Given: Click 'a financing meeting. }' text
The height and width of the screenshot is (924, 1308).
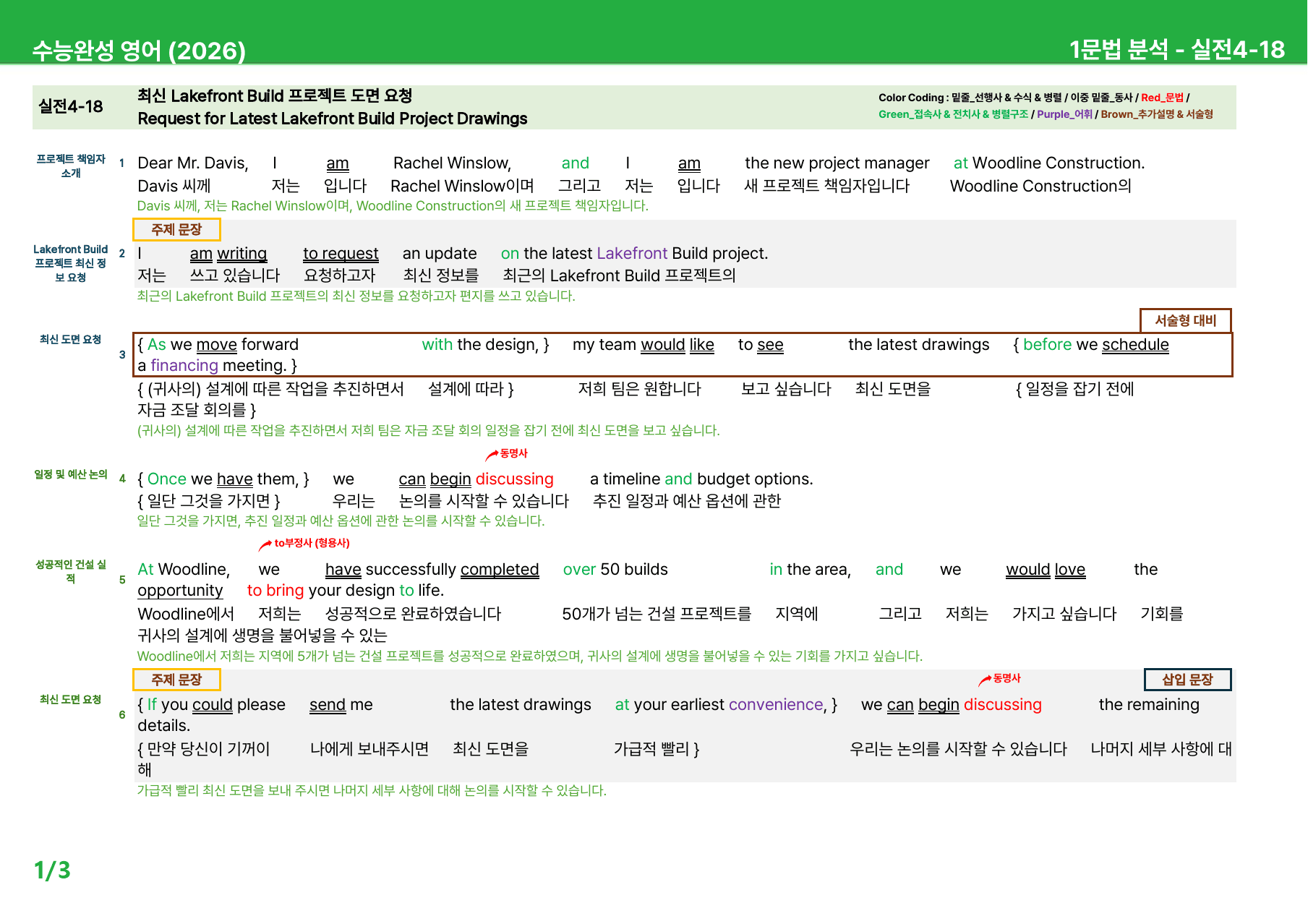Looking at the screenshot, I should 218,366.
